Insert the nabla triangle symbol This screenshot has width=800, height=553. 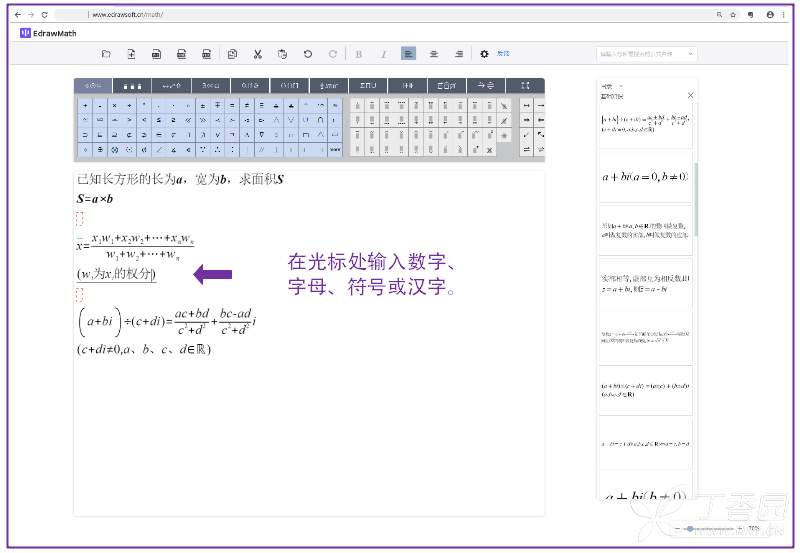262,135
